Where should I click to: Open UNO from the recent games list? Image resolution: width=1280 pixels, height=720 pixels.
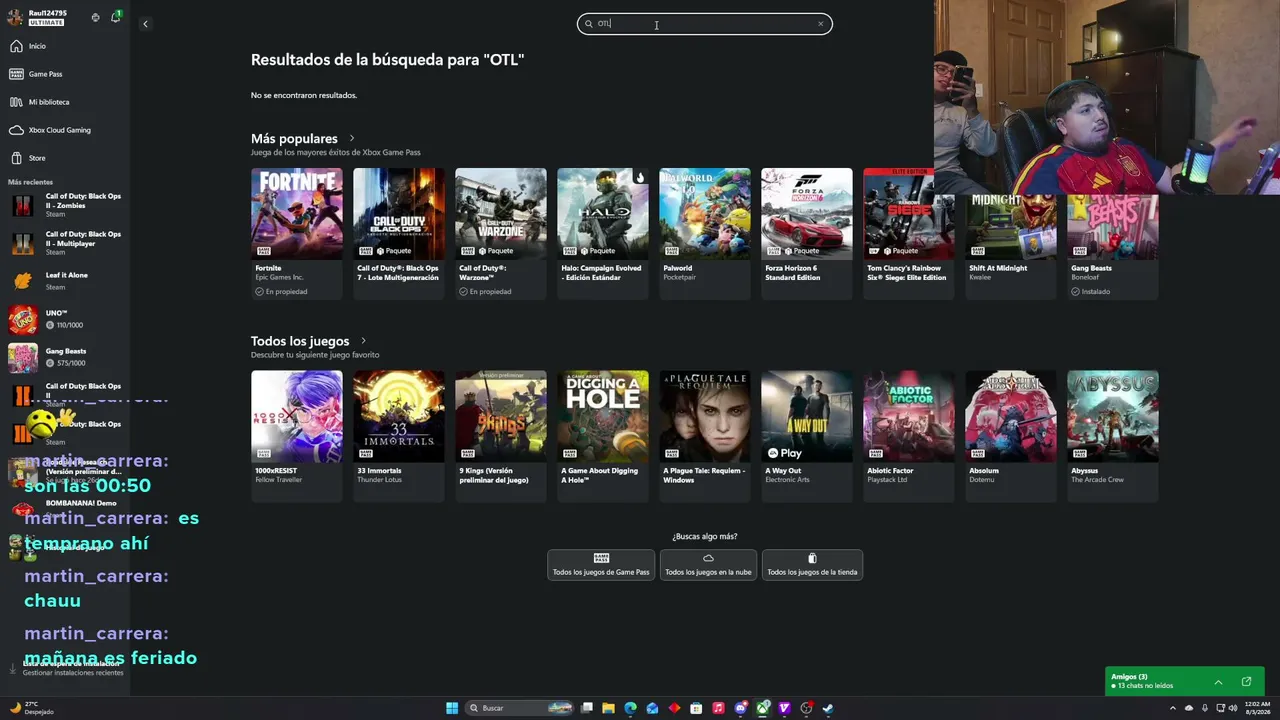click(65, 319)
